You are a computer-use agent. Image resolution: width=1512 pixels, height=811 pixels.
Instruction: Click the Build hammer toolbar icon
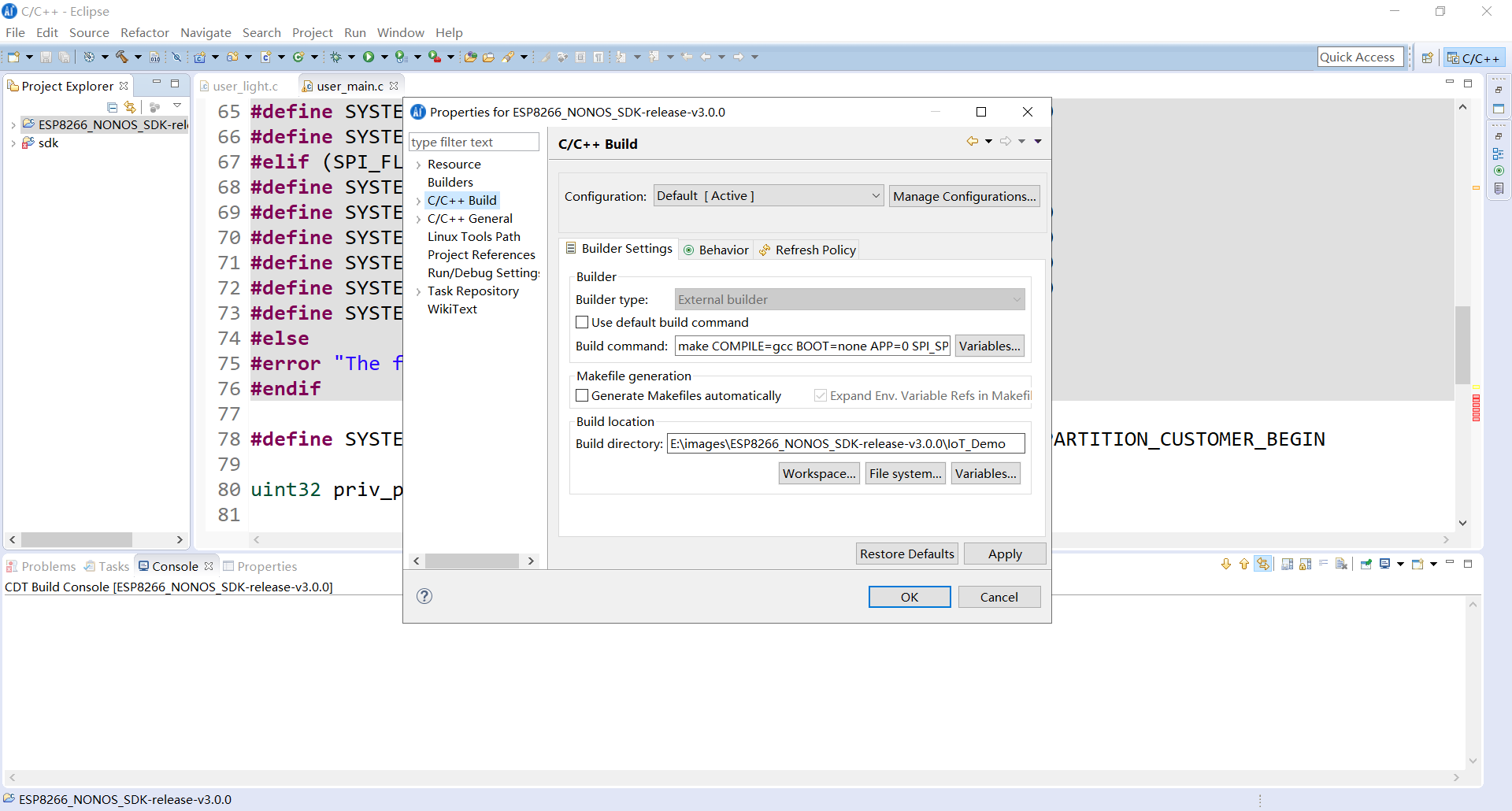(122, 57)
